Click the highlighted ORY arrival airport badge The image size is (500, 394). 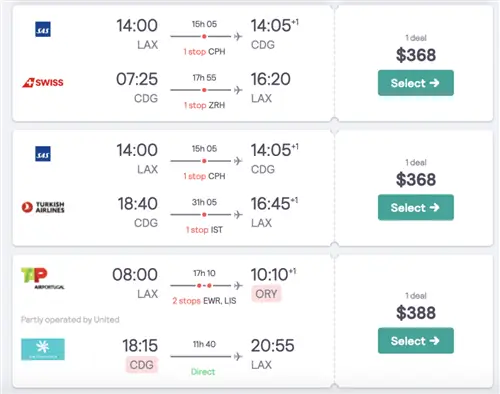pos(266,294)
